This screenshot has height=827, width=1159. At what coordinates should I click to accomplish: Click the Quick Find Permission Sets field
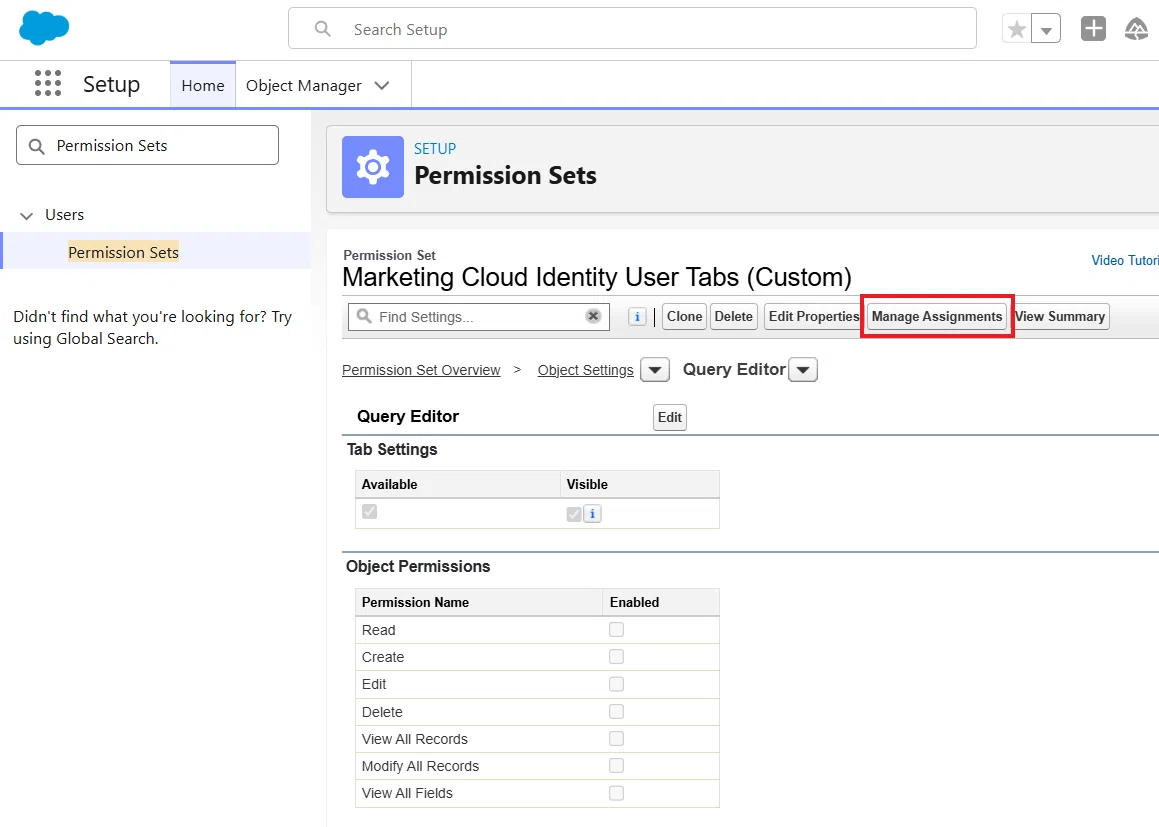[x=147, y=146]
